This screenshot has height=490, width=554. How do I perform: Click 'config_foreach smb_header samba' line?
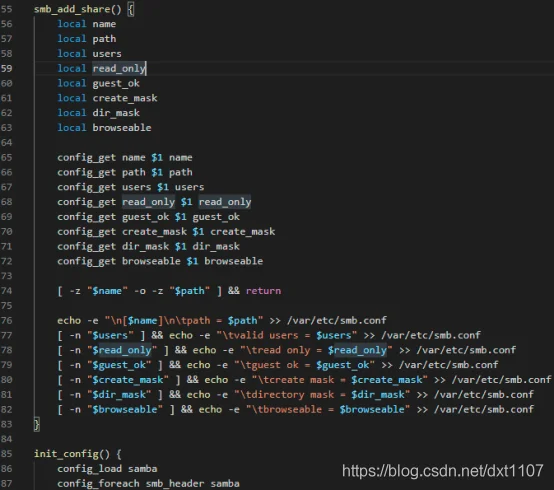point(148,483)
